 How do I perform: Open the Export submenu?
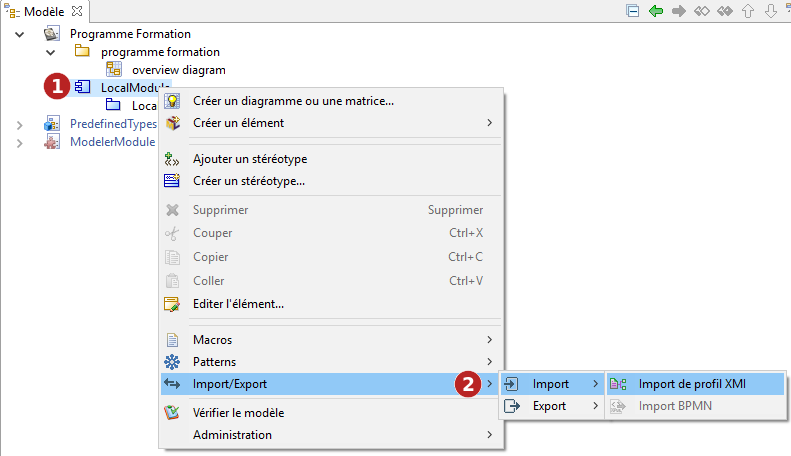[x=551, y=406]
